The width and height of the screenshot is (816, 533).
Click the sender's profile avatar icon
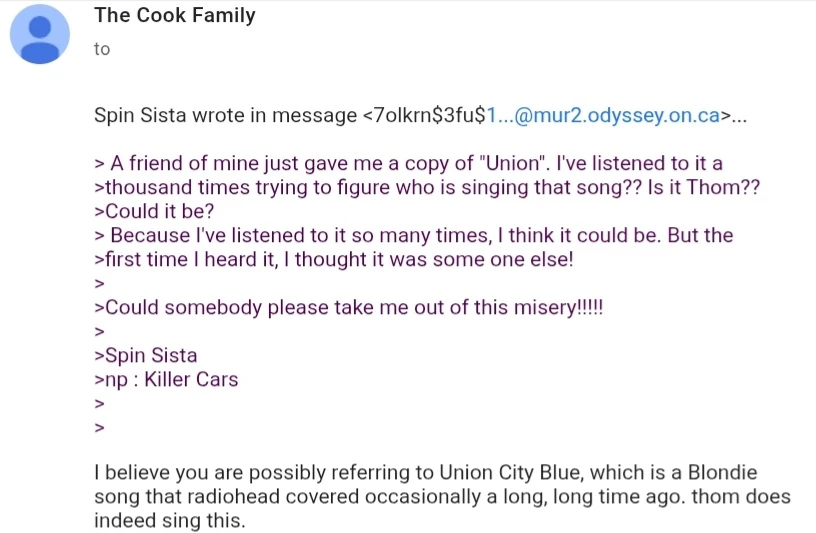tap(40, 33)
